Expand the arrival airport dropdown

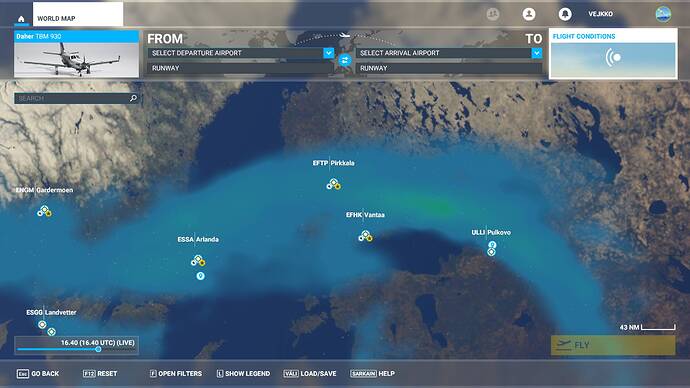click(x=537, y=53)
